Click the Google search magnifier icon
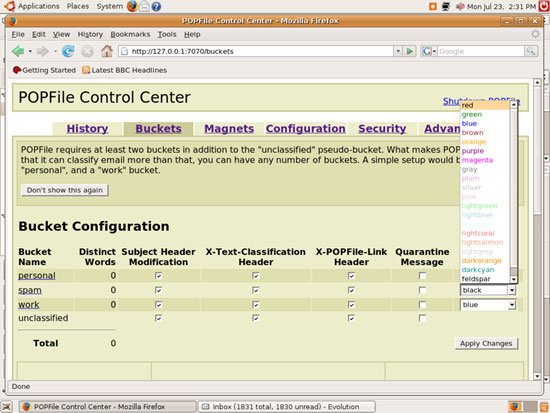Image resolution: width=550 pixels, height=413 pixels. coord(531,51)
